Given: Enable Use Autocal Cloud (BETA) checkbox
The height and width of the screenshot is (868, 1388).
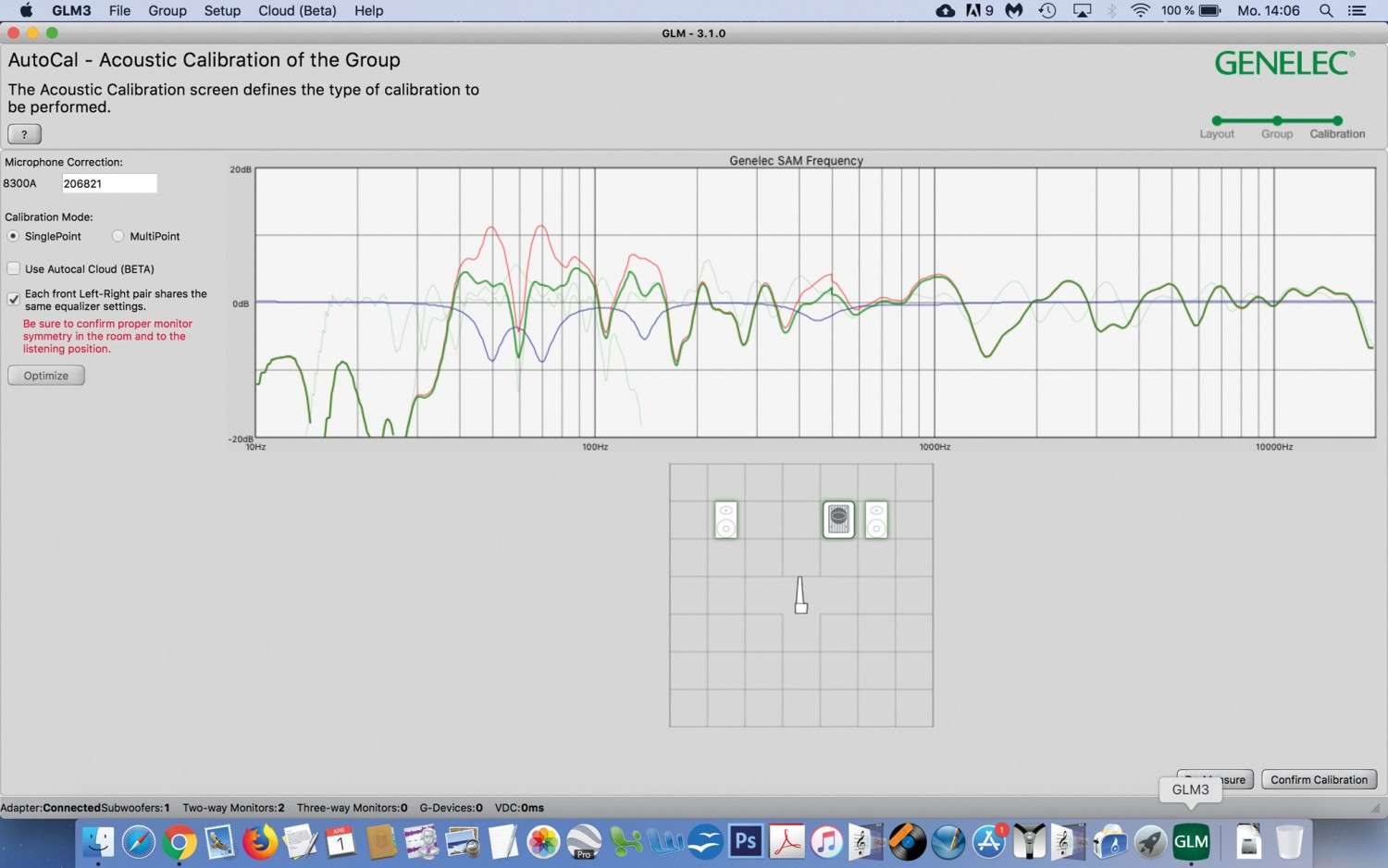Looking at the screenshot, I should (14, 268).
